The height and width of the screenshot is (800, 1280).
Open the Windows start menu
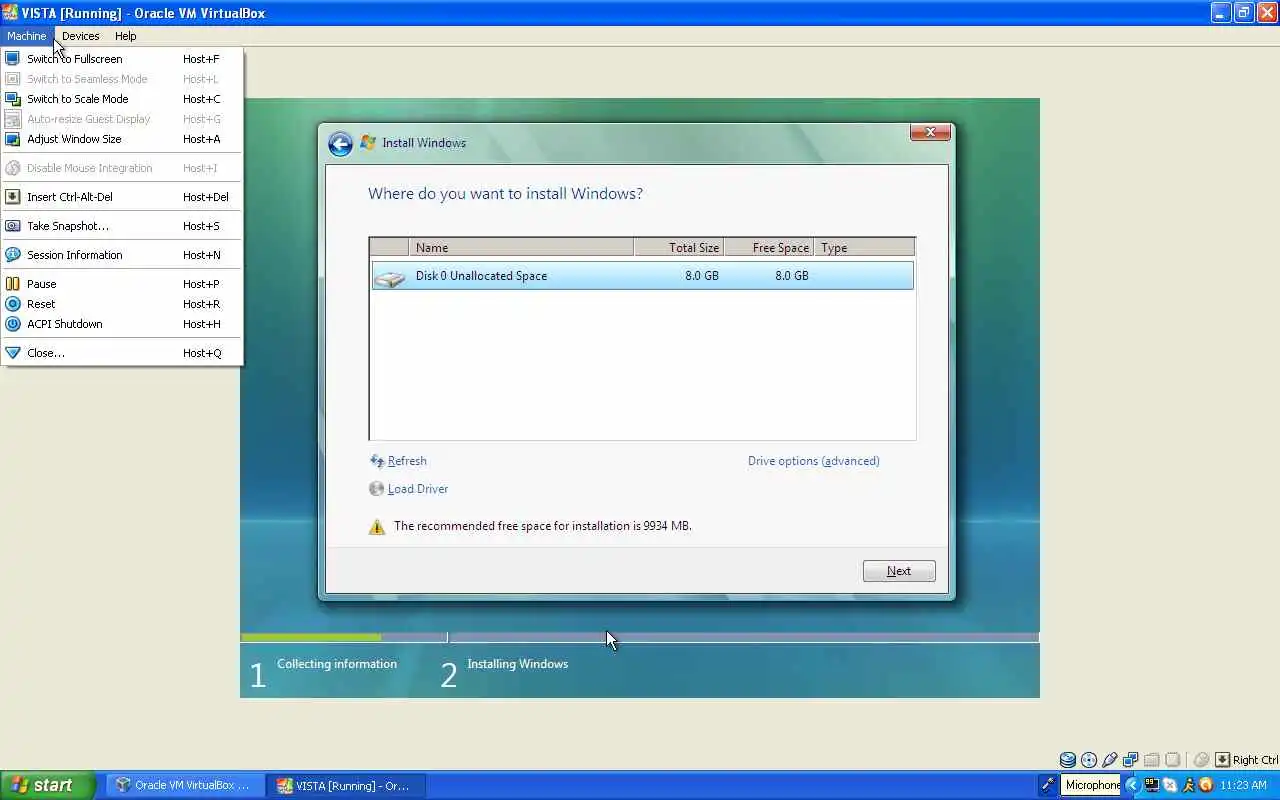(x=48, y=785)
